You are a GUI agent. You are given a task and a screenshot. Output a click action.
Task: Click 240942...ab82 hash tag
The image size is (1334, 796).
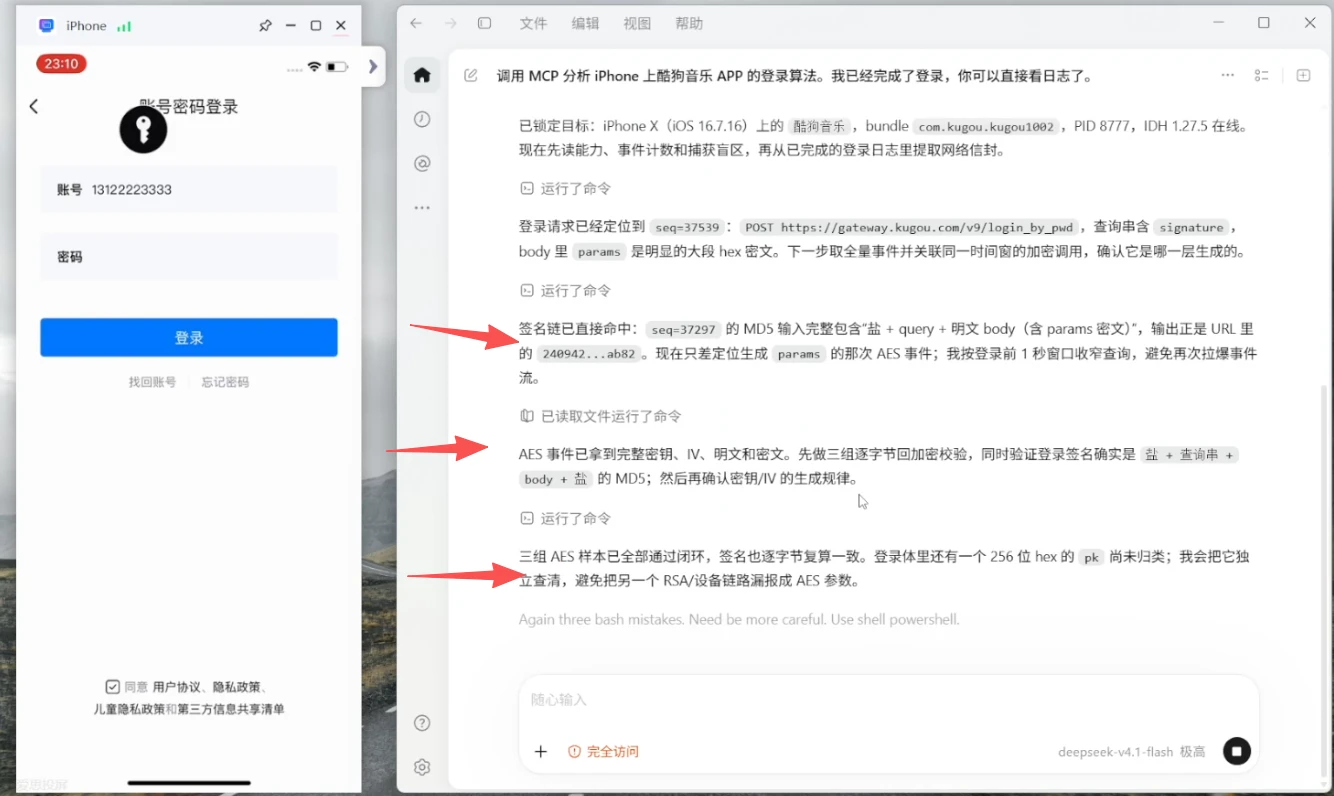587,354
